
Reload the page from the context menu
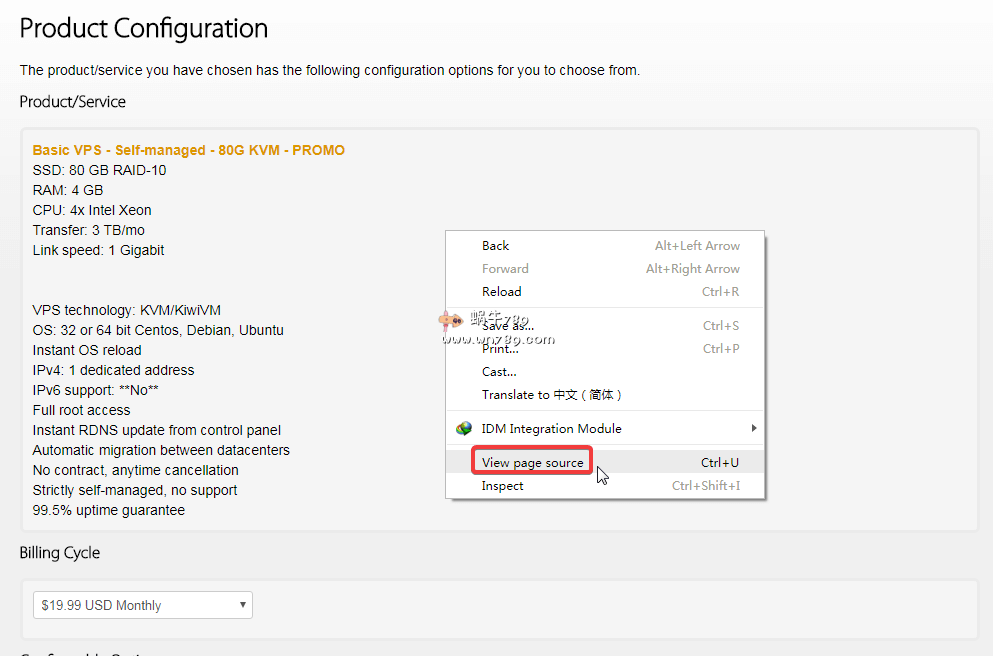pyautogui.click(x=502, y=292)
